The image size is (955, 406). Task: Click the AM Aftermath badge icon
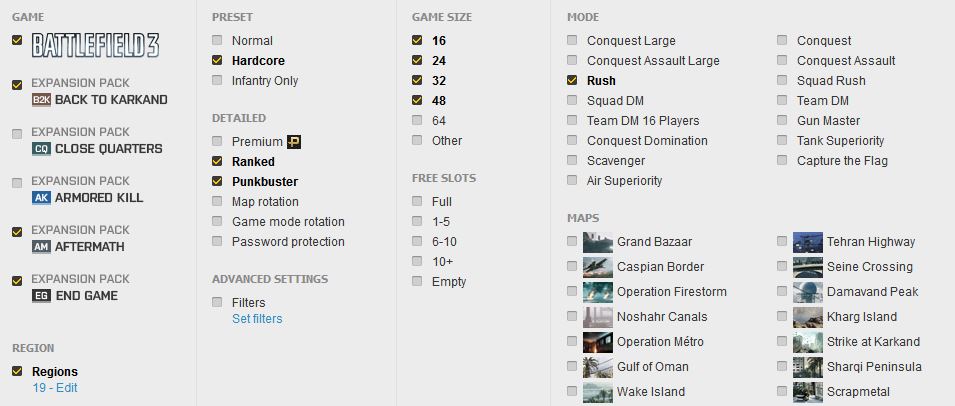pos(41,247)
